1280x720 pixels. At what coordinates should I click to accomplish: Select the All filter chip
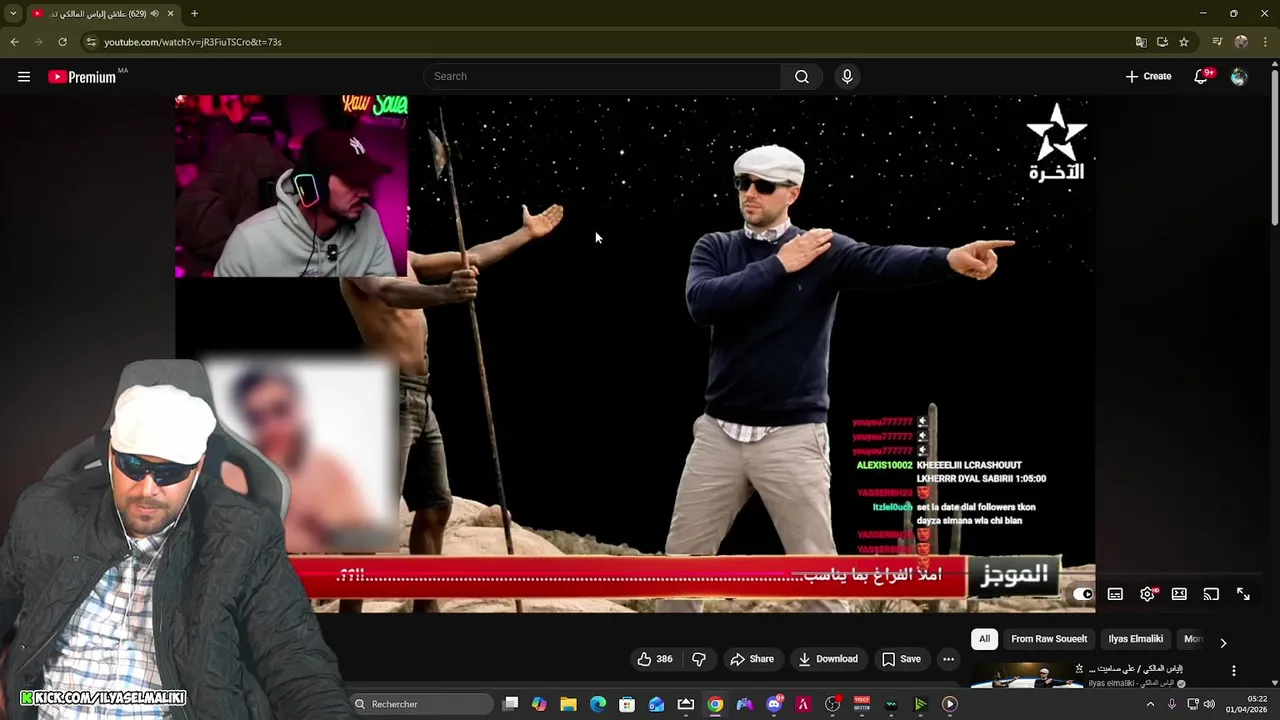[985, 639]
